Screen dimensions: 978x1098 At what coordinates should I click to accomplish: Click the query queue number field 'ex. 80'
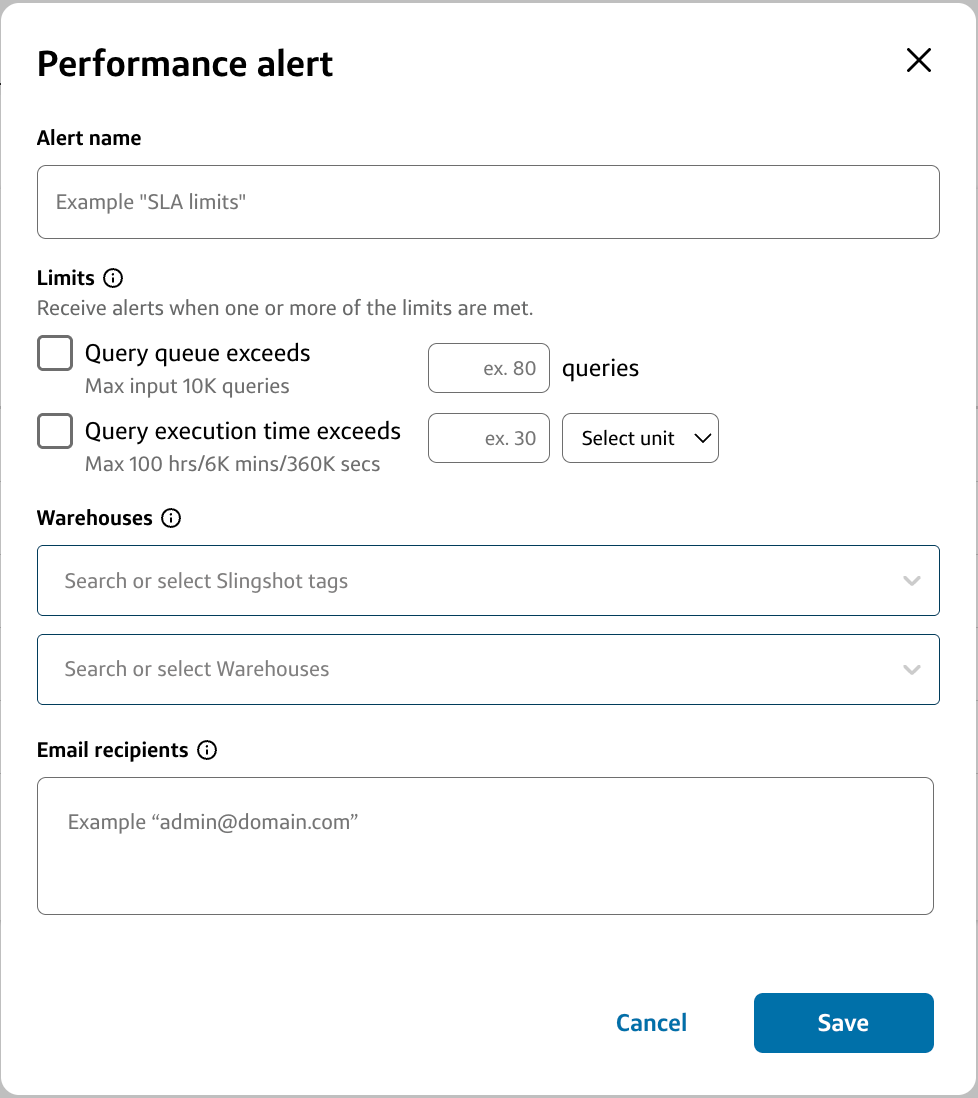[489, 368]
